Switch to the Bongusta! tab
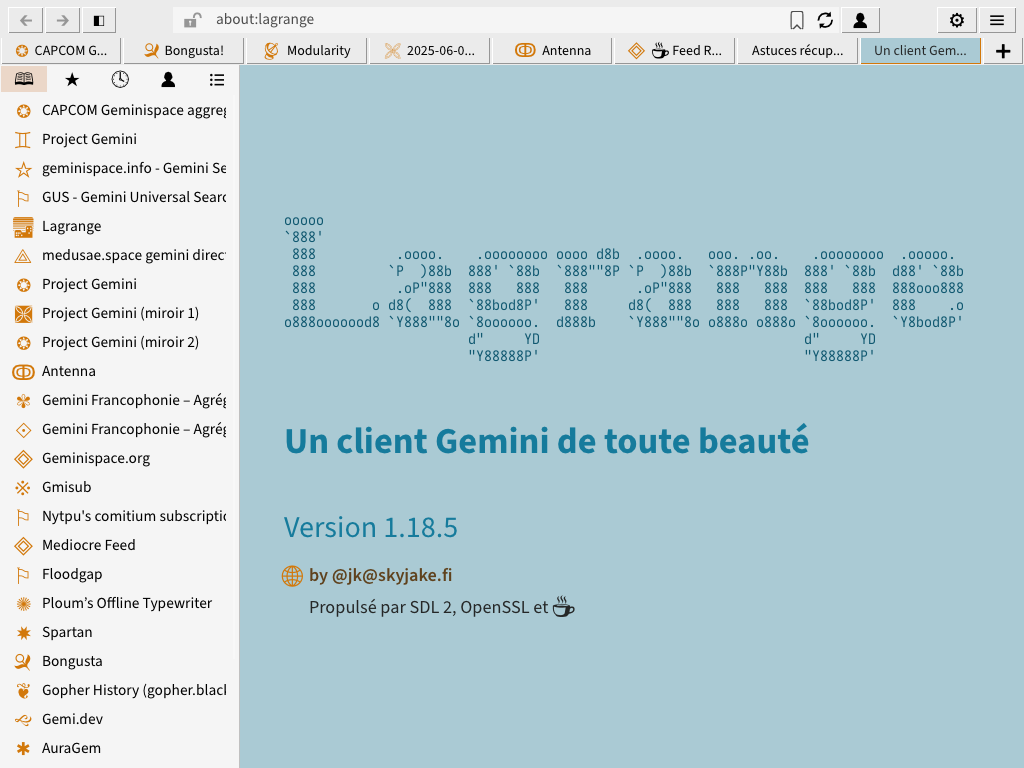 [184, 50]
